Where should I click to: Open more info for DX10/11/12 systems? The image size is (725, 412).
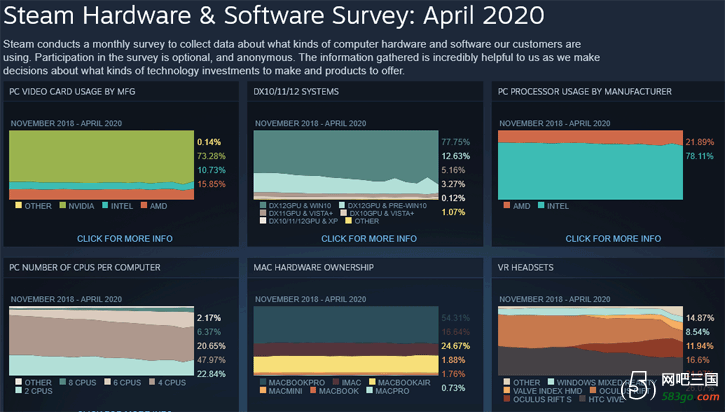pos(369,239)
